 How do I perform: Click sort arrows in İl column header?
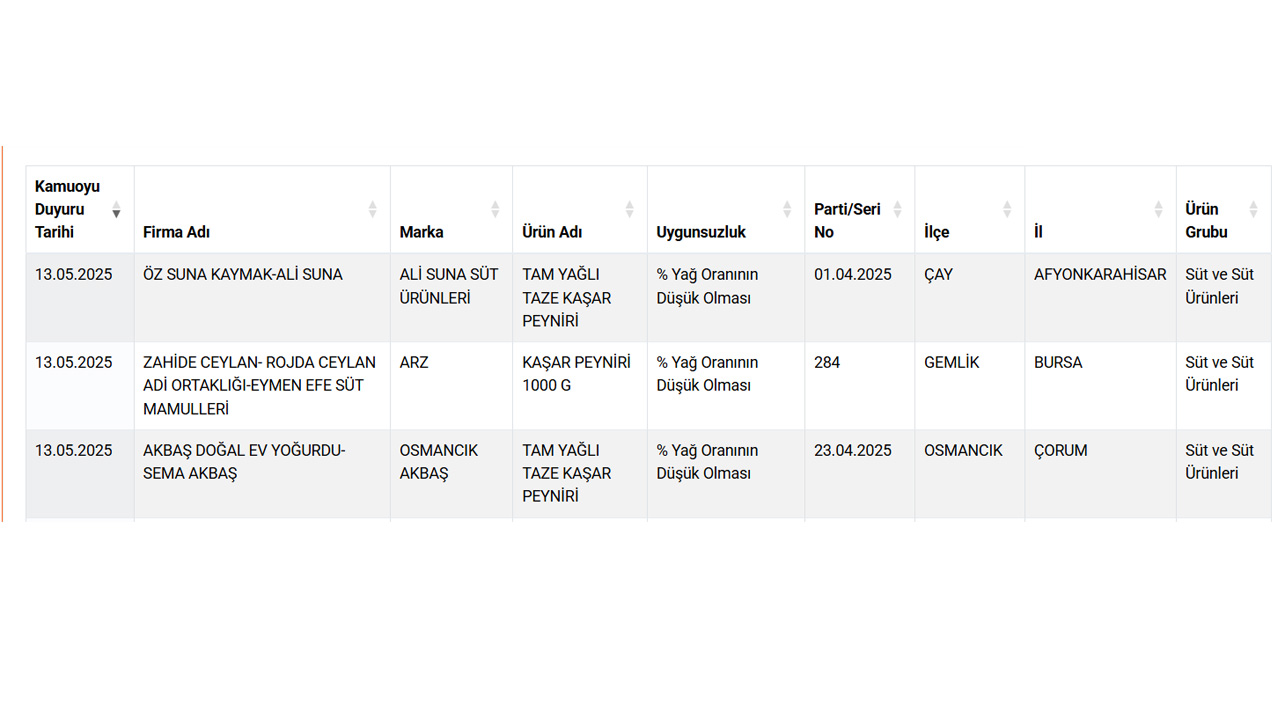click(x=1158, y=210)
